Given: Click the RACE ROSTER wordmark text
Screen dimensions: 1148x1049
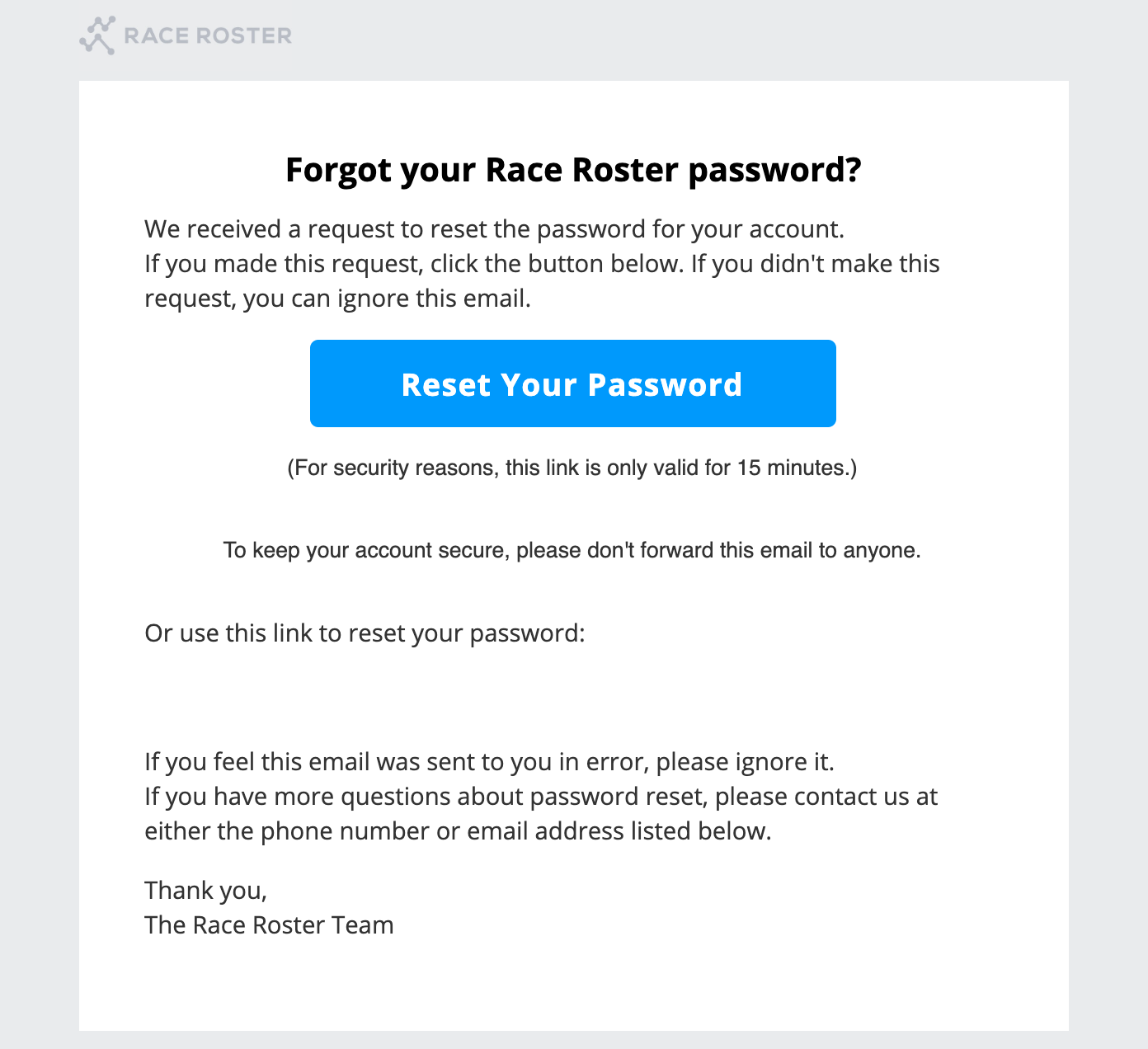Looking at the screenshot, I should (x=208, y=36).
